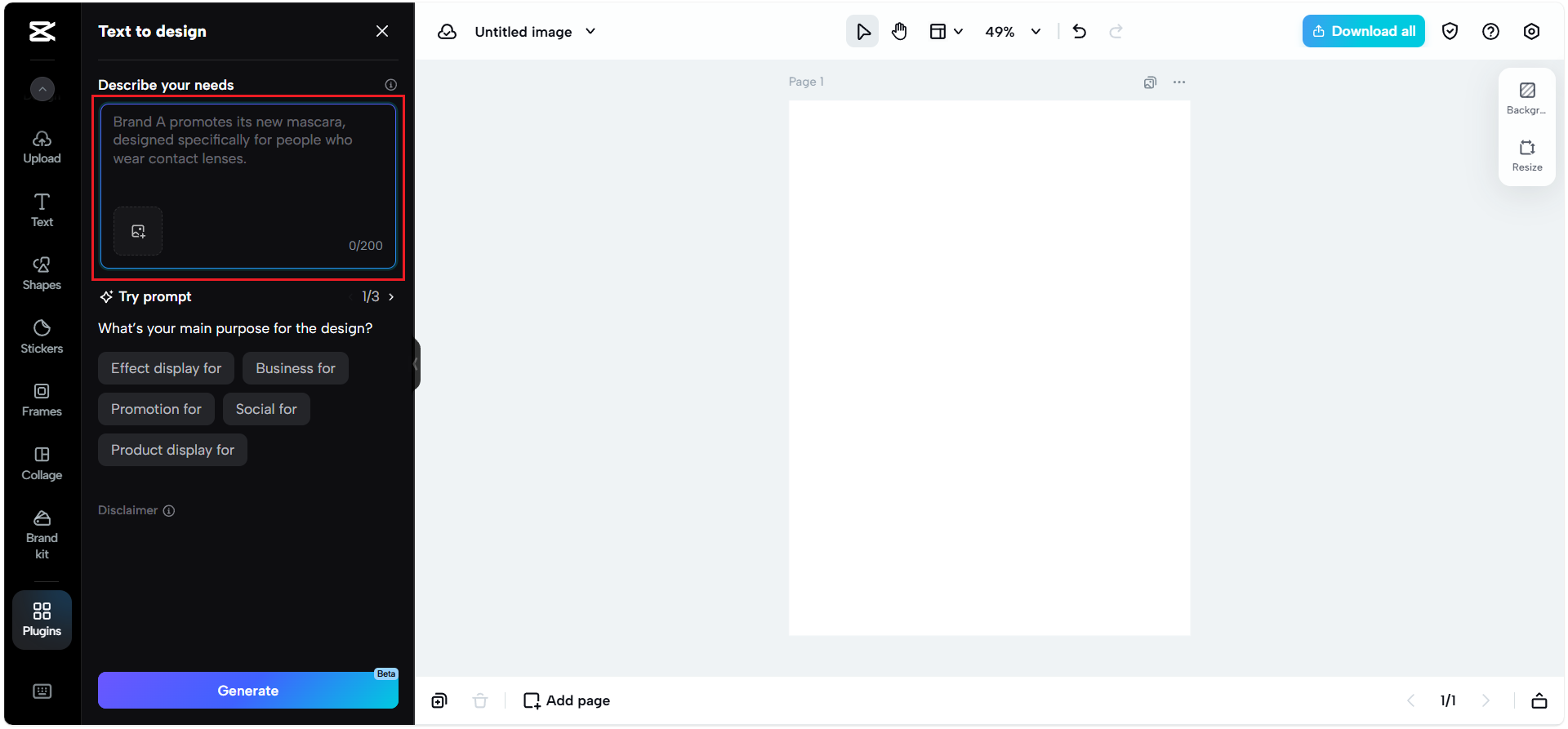The image size is (1568, 729).
Task: Open Page 1 more options menu
Action: [x=1179, y=82]
